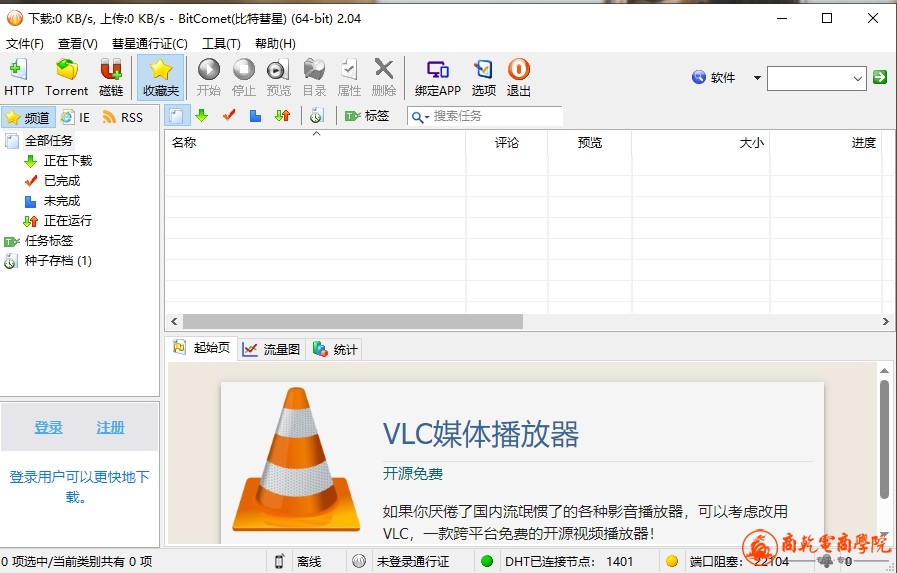897x573 pixels.
Task: Click the magnet link (磁链) icon
Action: pos(111,77)
